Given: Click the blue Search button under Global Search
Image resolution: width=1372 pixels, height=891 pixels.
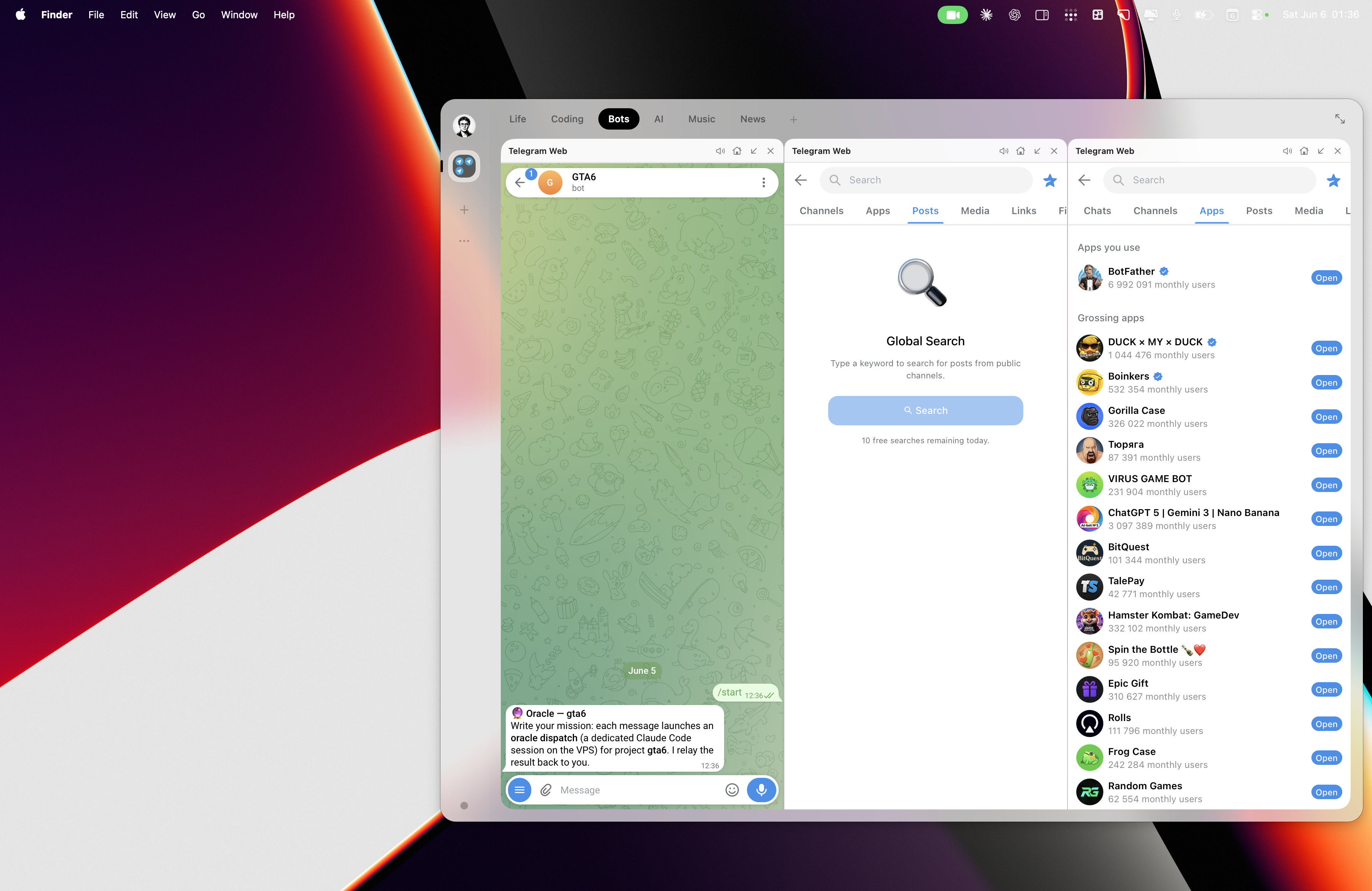Looking at the screenshot, I should click(925, 410).
